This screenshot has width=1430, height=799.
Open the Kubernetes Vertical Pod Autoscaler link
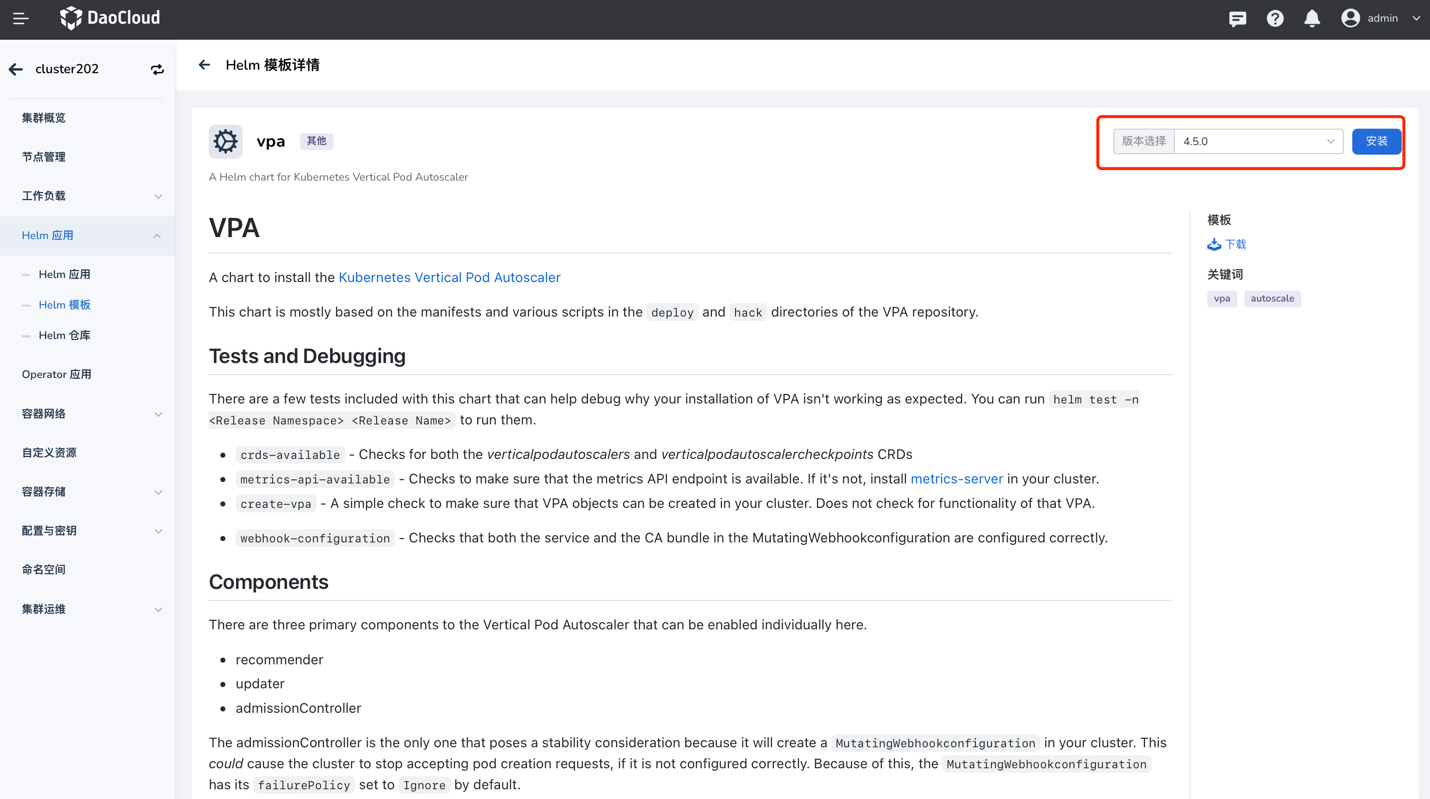point(449,278)
